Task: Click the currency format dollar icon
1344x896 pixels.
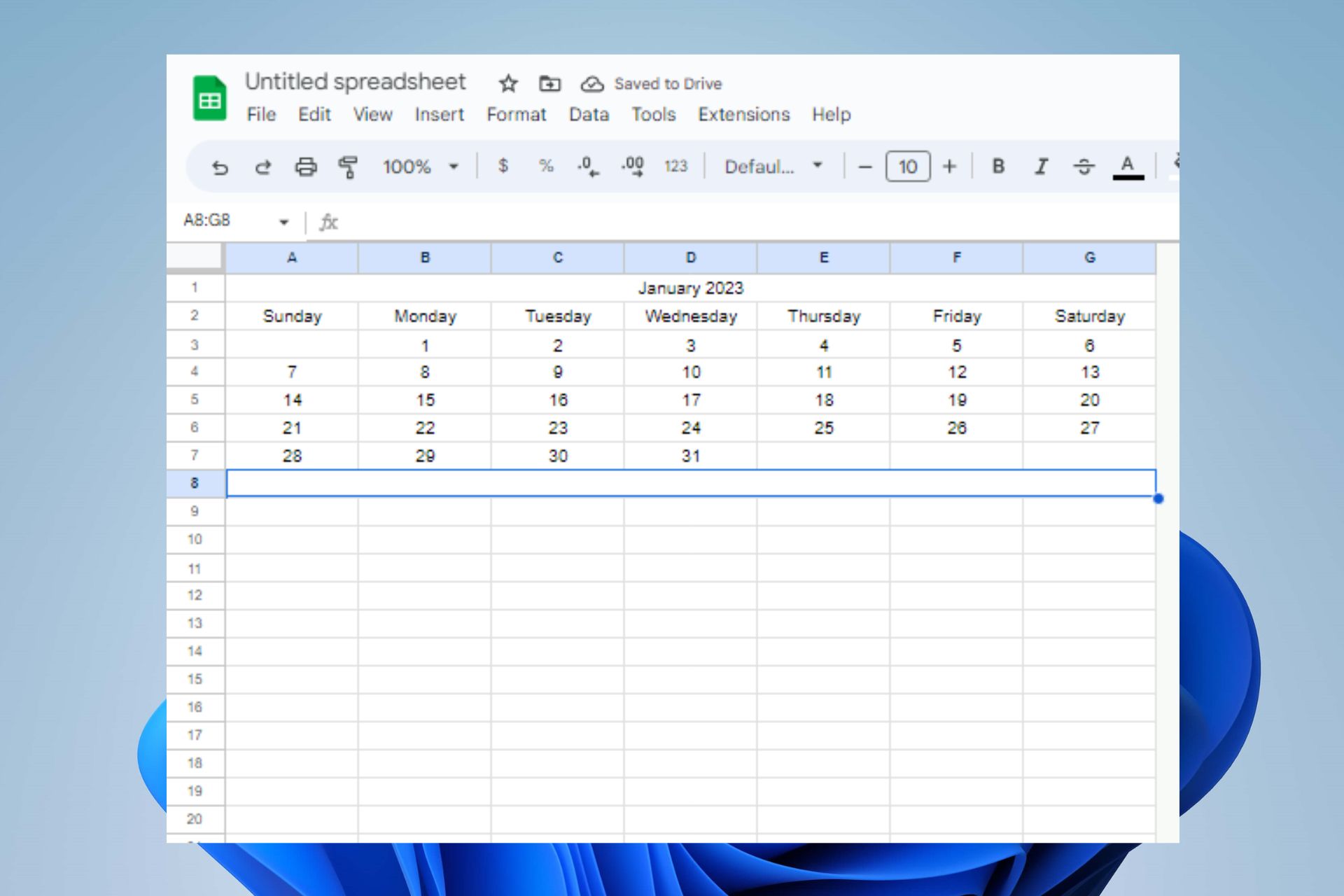Action: click(x=502, y=166)
